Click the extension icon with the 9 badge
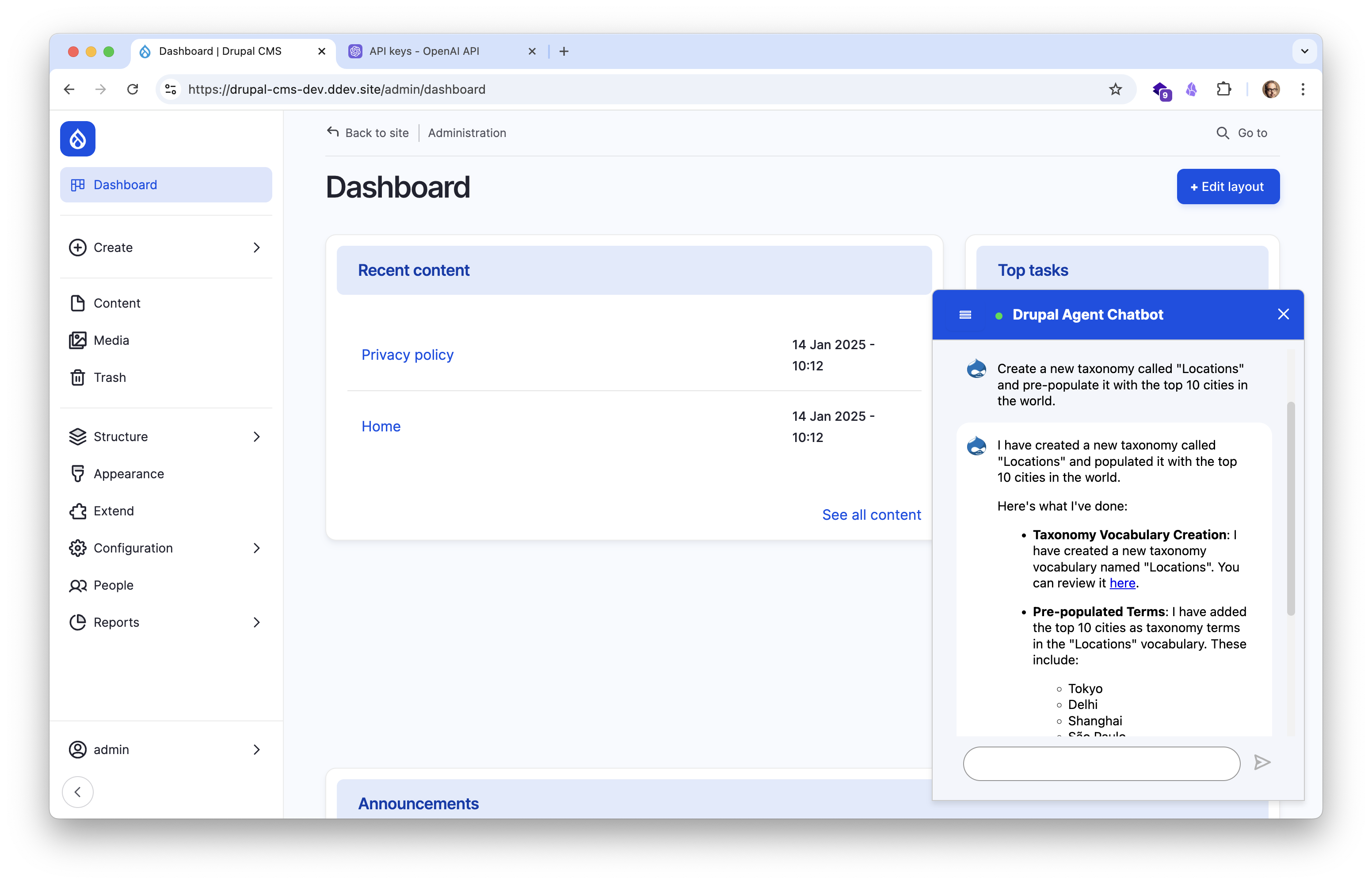The image size is (1372, 884). click(1161, 90)
